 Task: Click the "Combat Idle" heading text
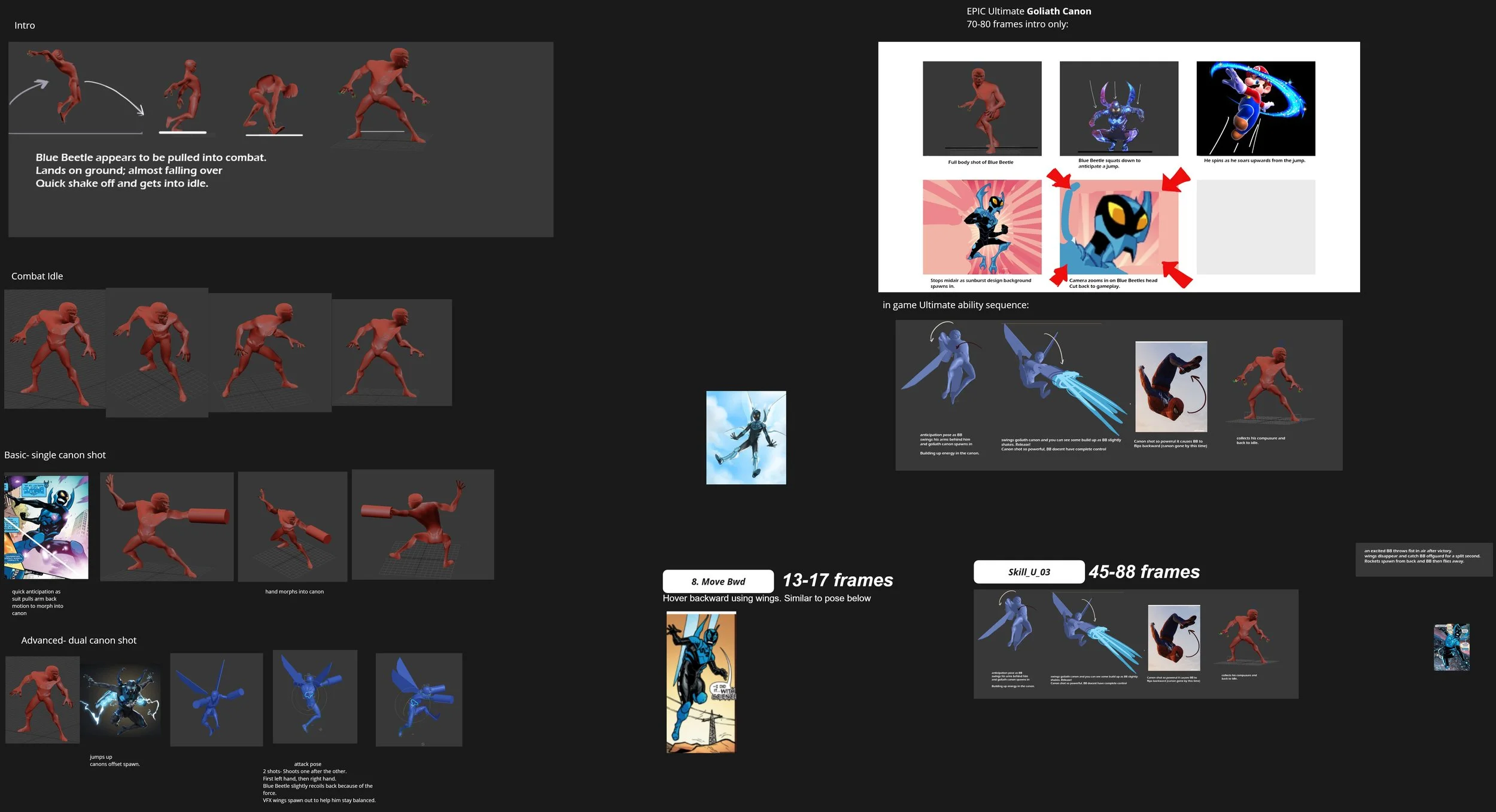tap(37, 276)
